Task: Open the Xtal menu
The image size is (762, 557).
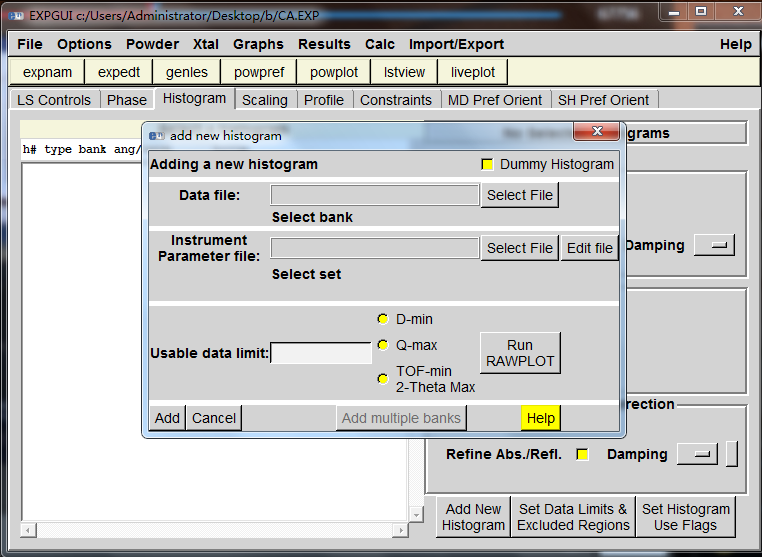Action: (206, 44)
